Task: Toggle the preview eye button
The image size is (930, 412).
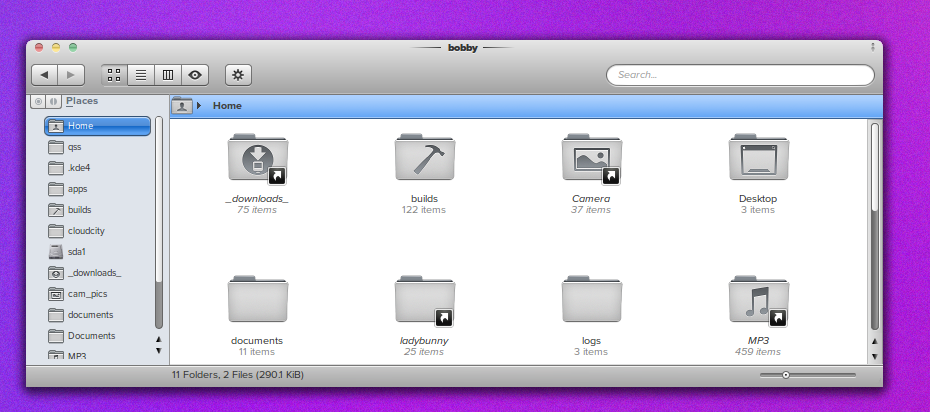Action: coord(195,75)
